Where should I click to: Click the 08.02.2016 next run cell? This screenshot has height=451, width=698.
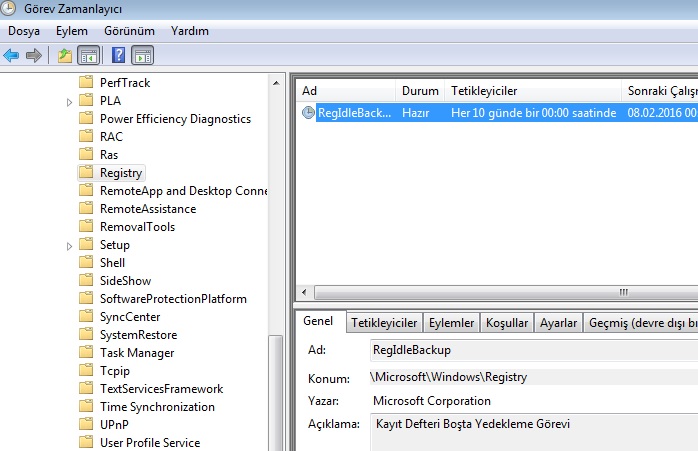[662, 113]
